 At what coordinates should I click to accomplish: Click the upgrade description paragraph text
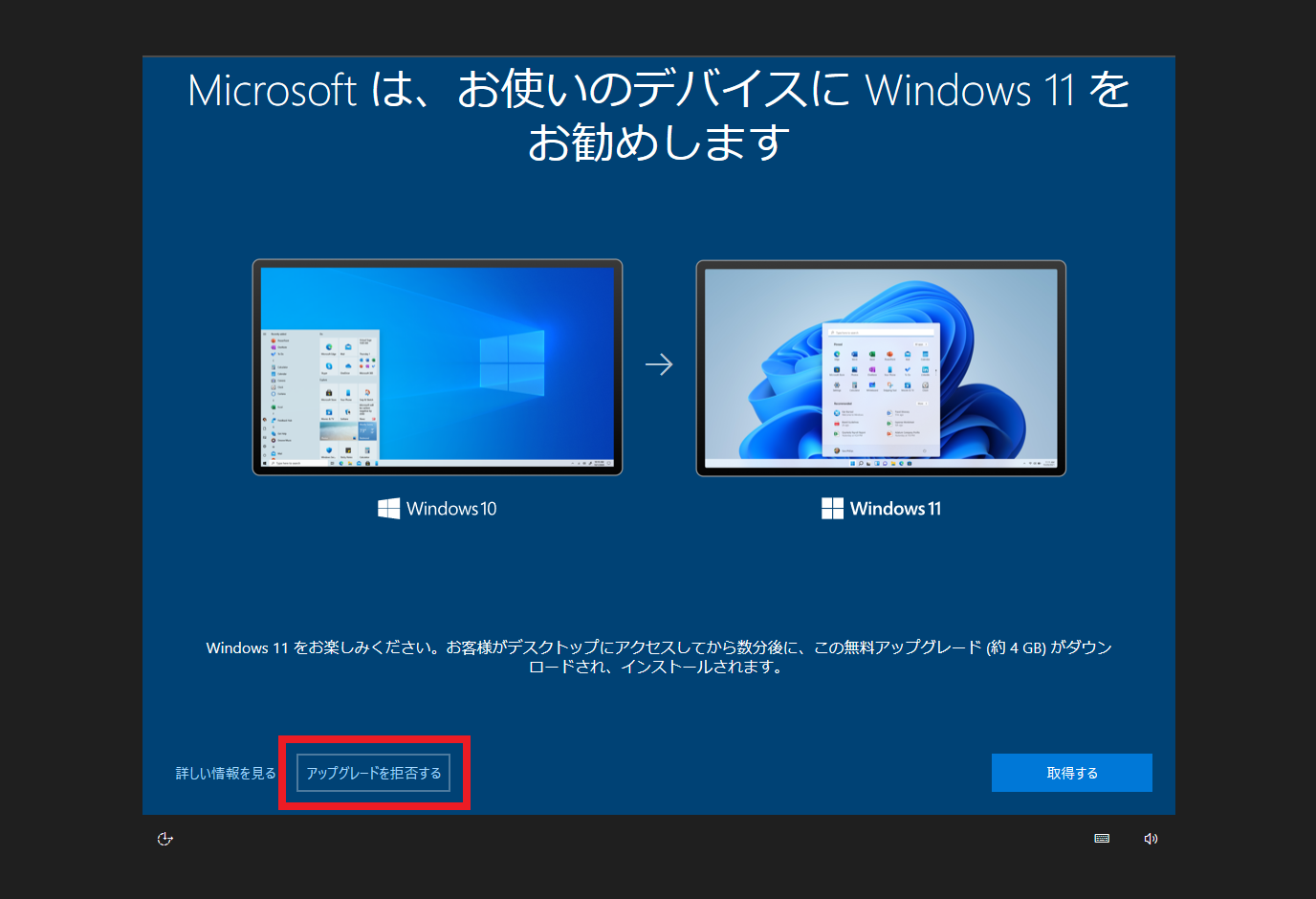[659, 657]
